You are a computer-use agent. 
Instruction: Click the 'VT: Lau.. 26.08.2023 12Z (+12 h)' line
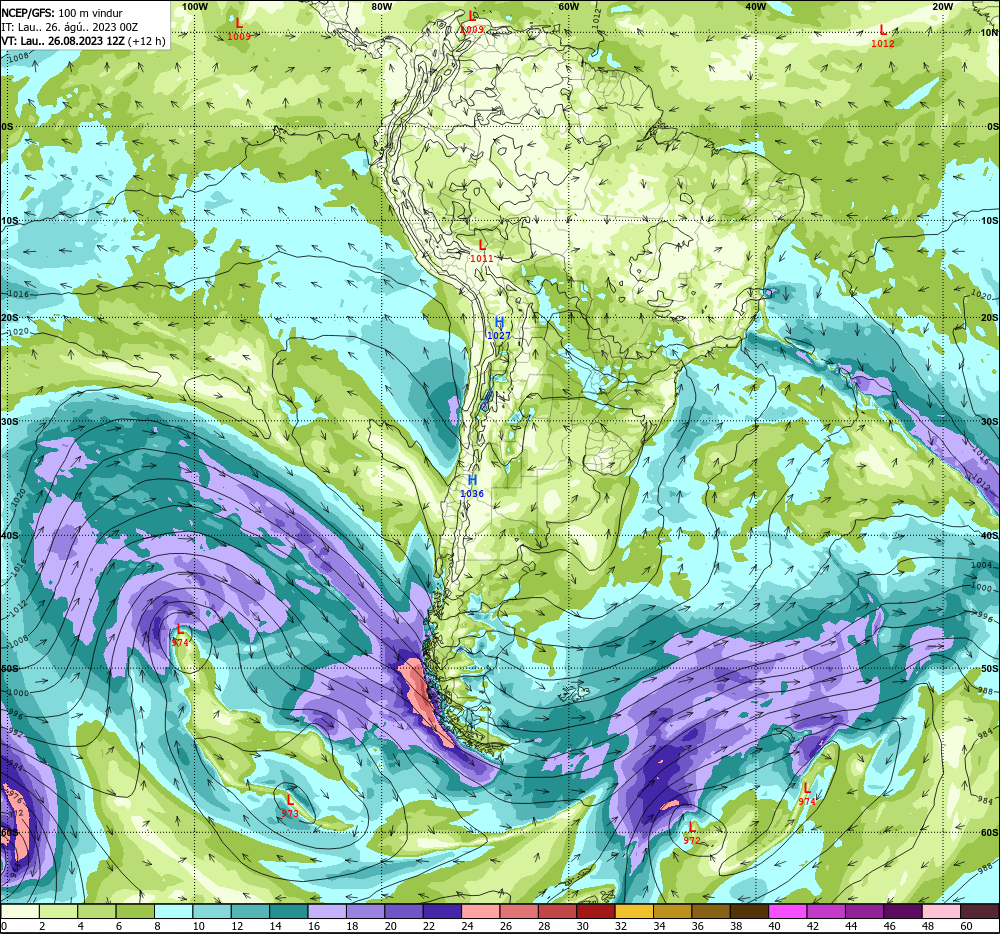pyautogui.click(x=84, y=41)
